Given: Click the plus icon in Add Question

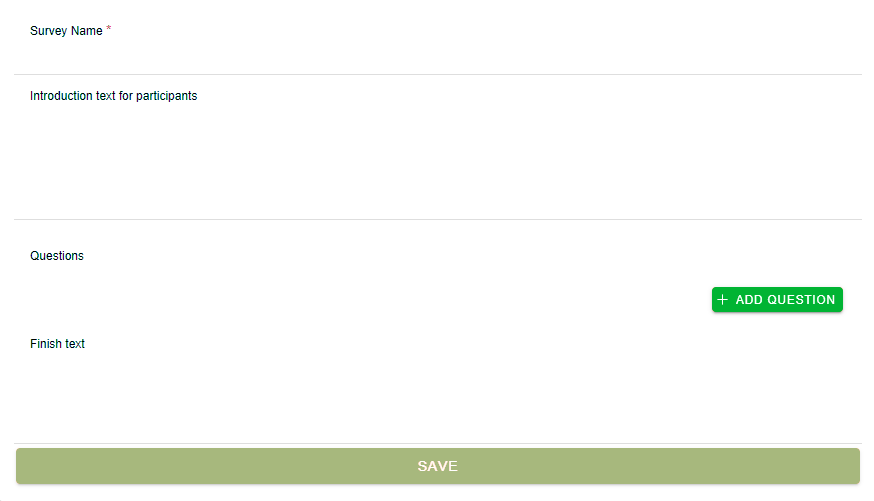Looking at the screenshot, I should click(x=722, y=300).
